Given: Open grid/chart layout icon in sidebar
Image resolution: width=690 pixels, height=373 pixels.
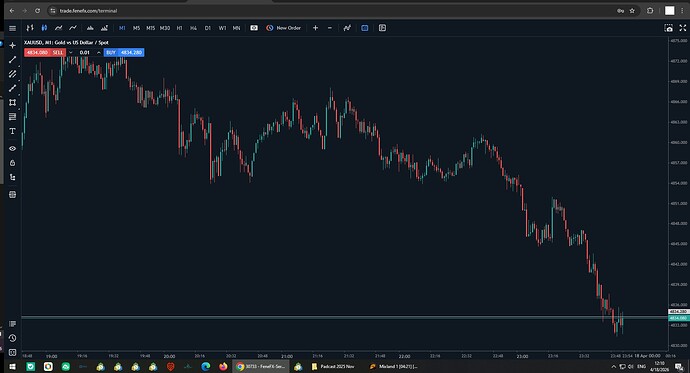Looking at the screenshot, I should [x=12, y=194].
